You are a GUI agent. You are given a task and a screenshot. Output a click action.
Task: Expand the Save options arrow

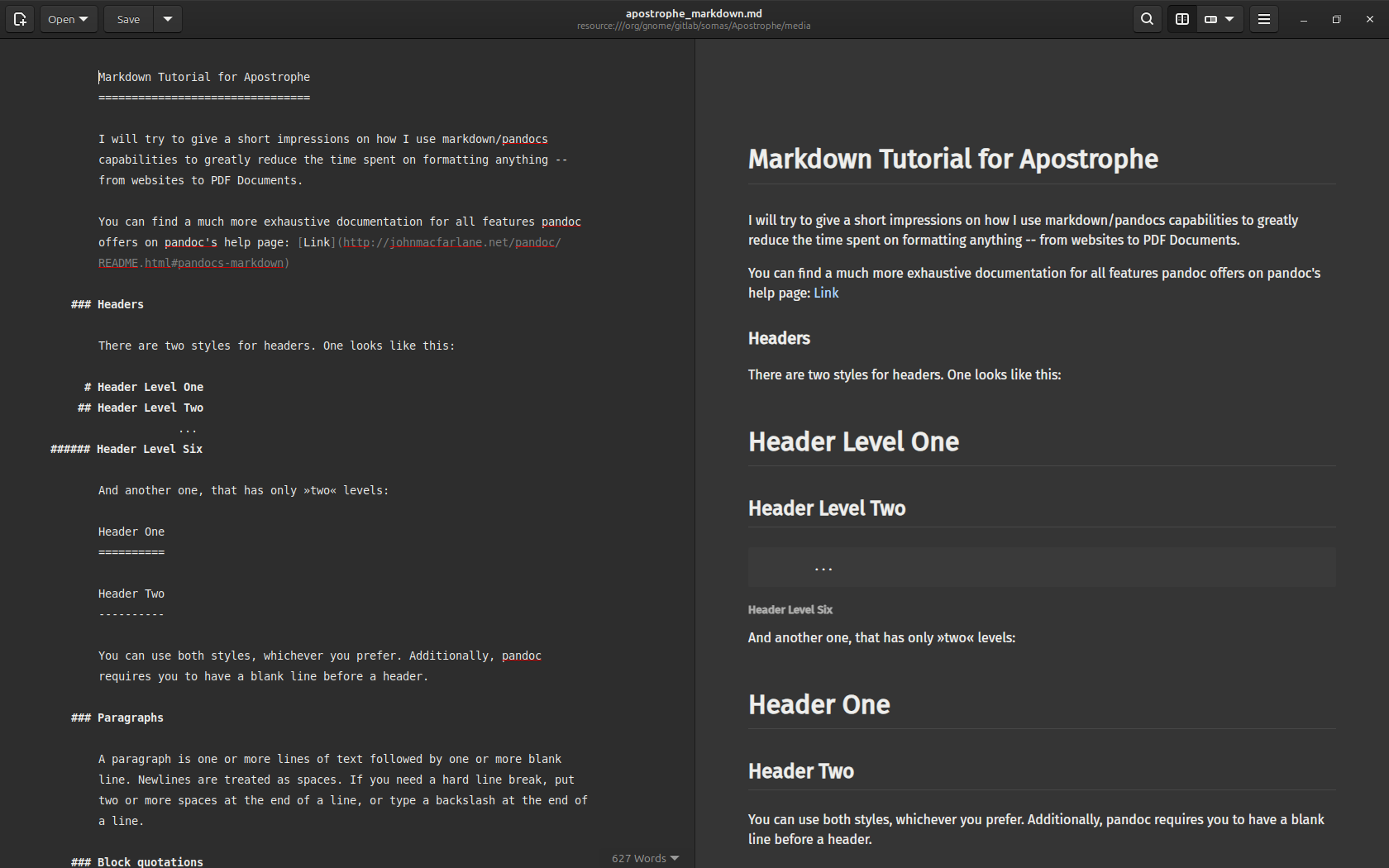coord(168,19)
